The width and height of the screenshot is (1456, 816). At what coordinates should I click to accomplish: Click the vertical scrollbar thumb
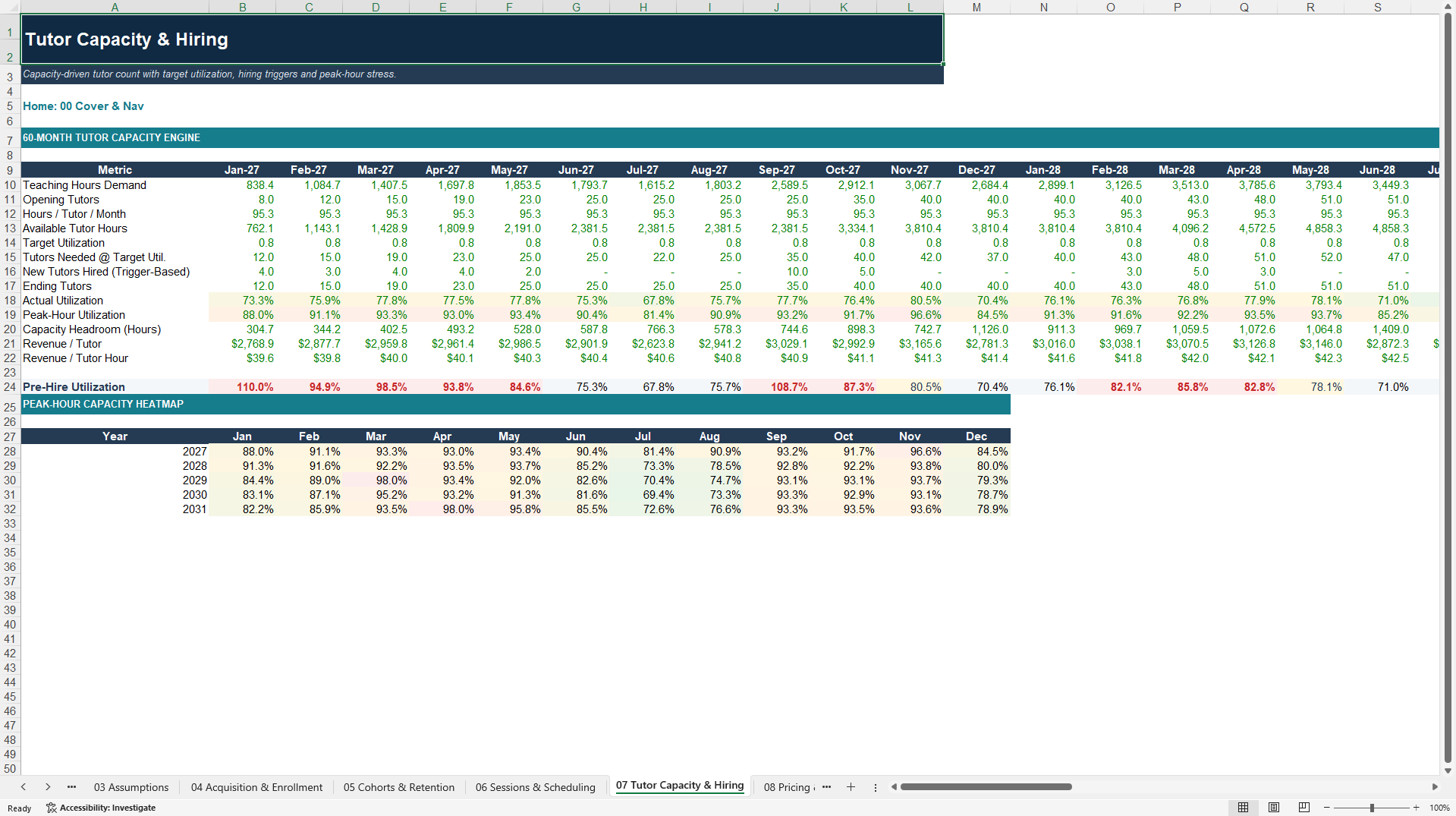coord(1448,386)
